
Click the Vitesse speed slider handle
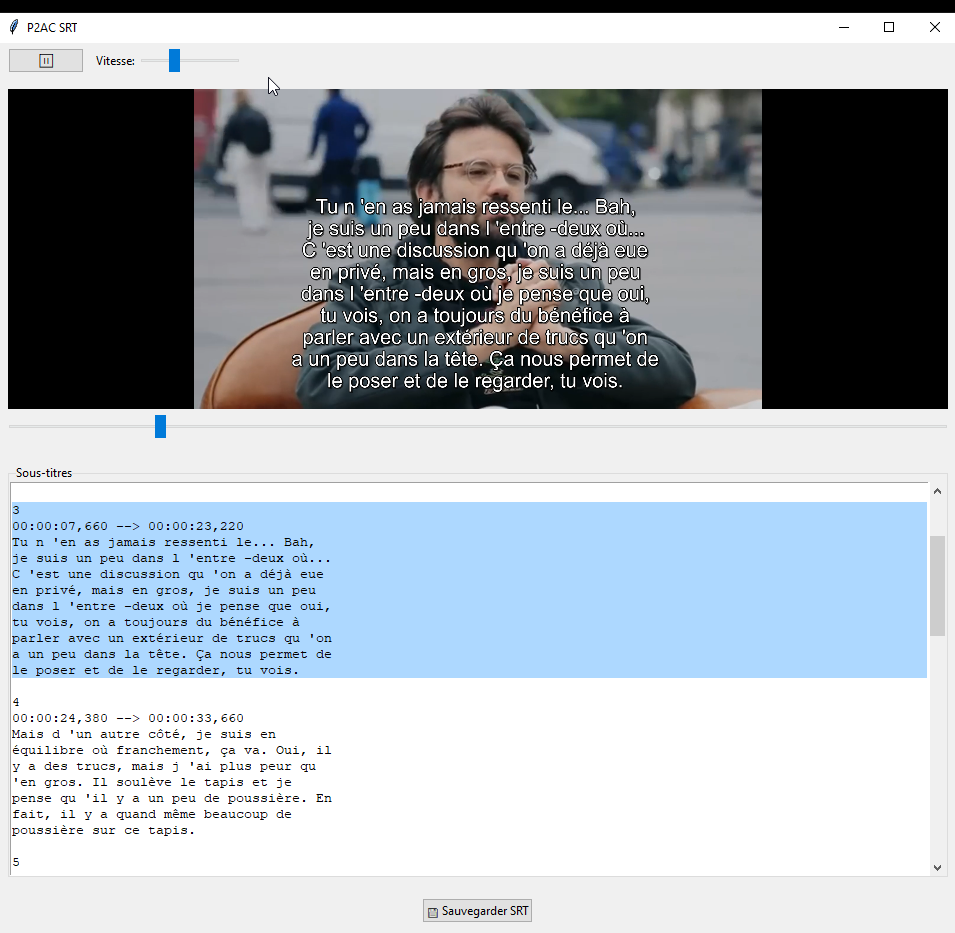click(x=174, y=61)
